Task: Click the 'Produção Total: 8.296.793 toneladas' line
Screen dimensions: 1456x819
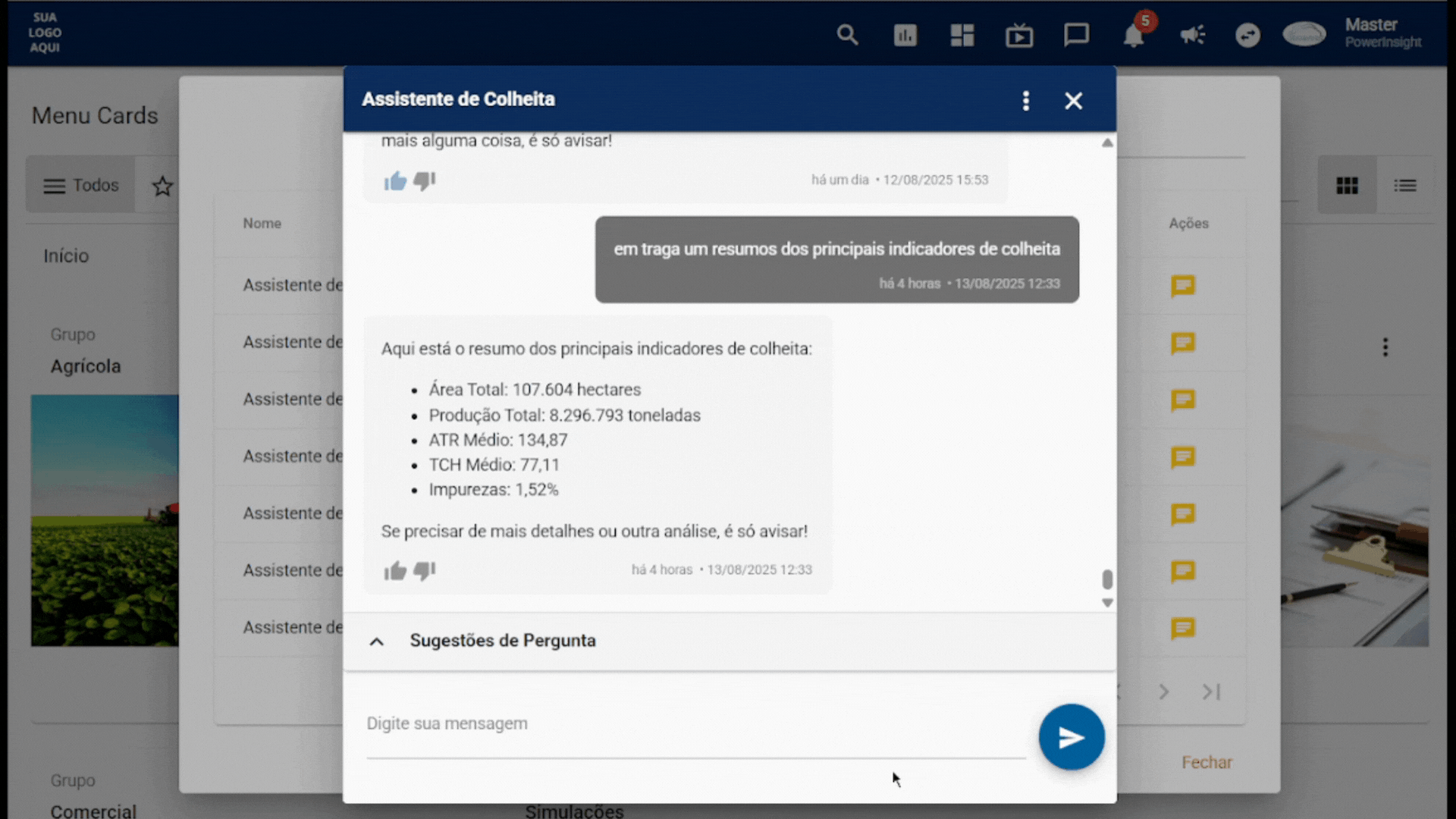Action: click(x=564, y=416)
